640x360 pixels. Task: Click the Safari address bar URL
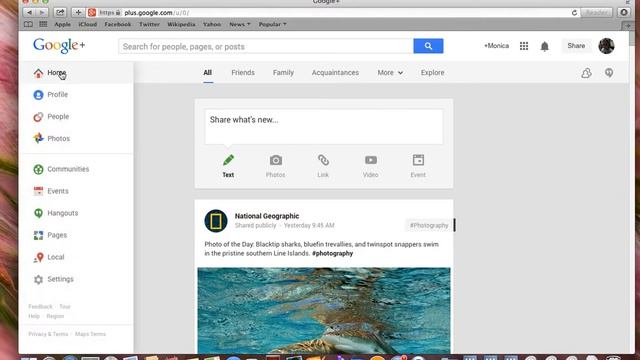[156, 13]
